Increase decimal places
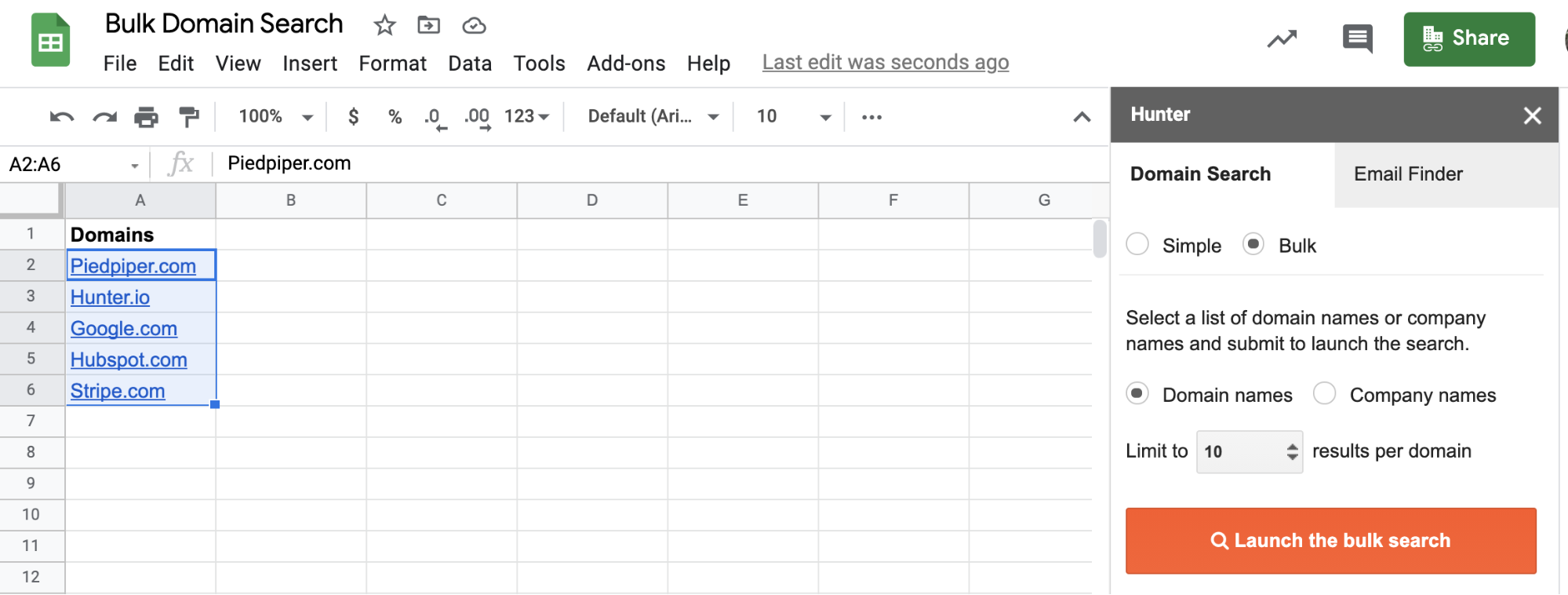The height and width of the screenshot is (595, 1568). (x=477, y=118)
